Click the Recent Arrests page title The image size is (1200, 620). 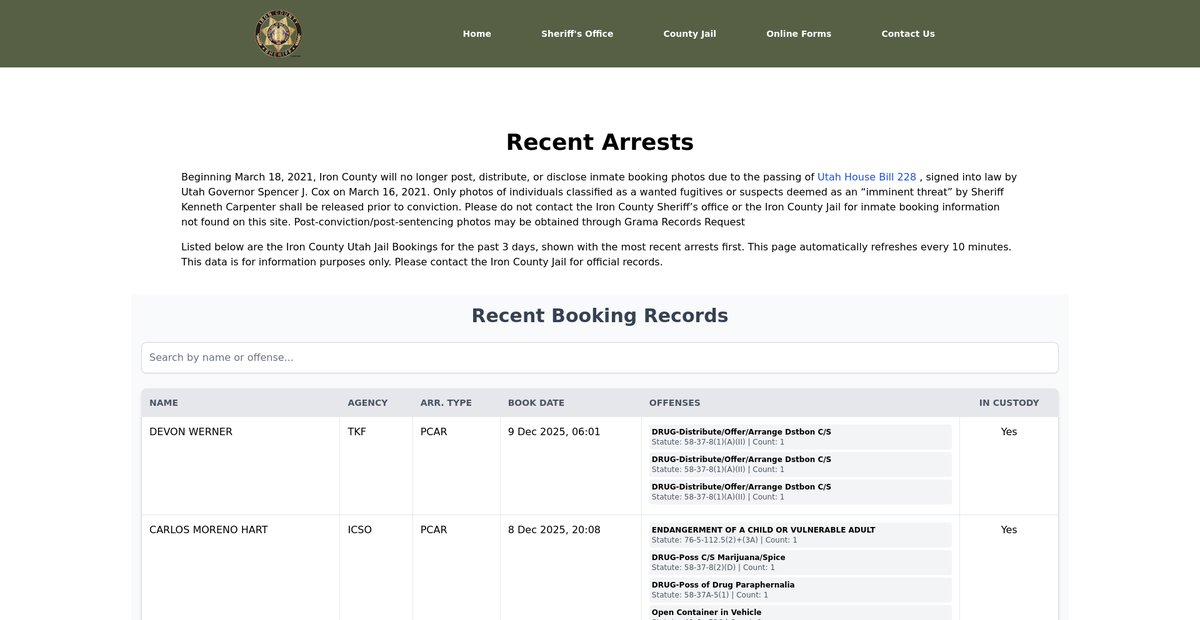point(600,142)
